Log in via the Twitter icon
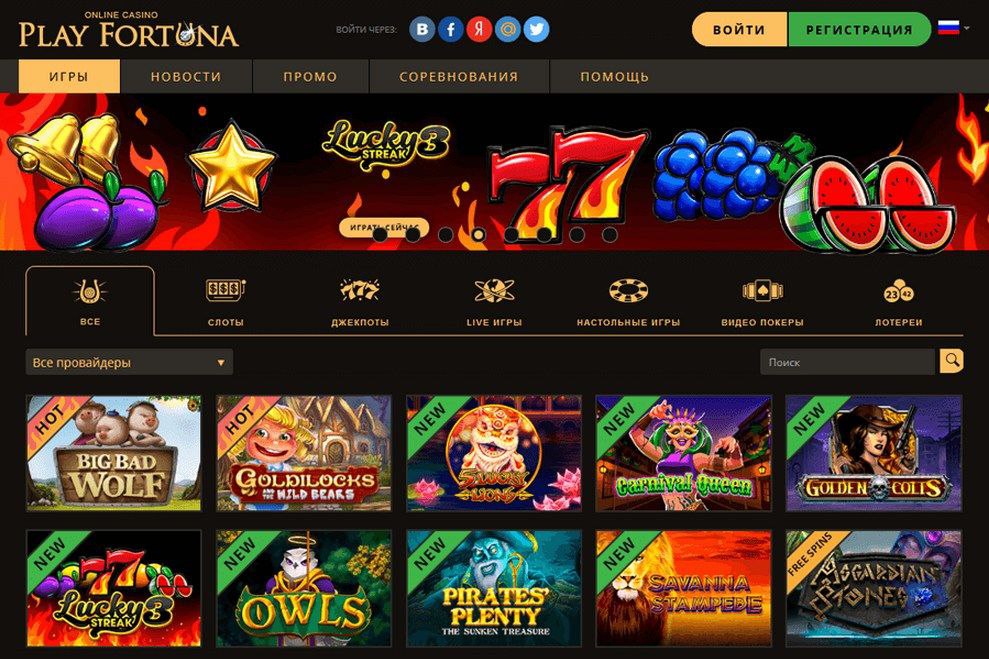Viewport: 989px width, 659px height. pyautogui.click(x=536, y=30)
